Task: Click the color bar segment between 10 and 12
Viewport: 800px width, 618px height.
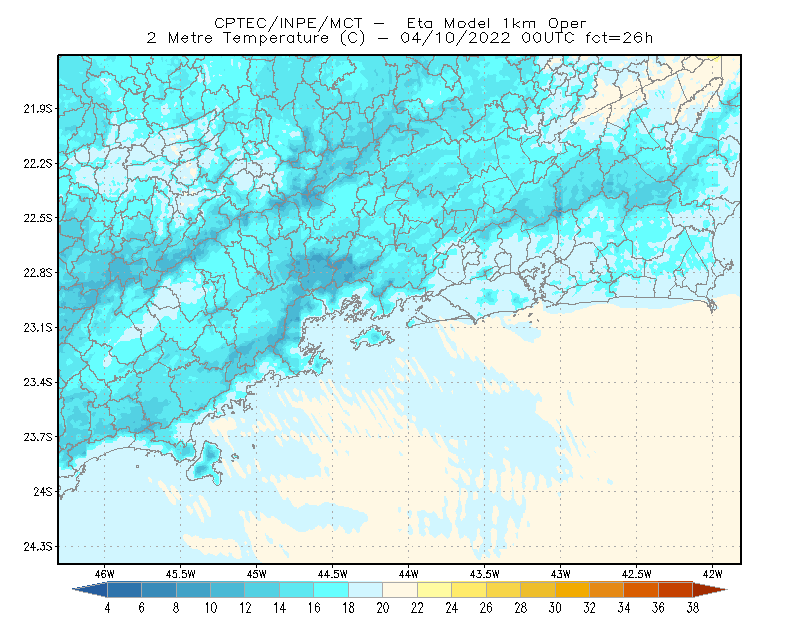Action: (x=228, y=590)
